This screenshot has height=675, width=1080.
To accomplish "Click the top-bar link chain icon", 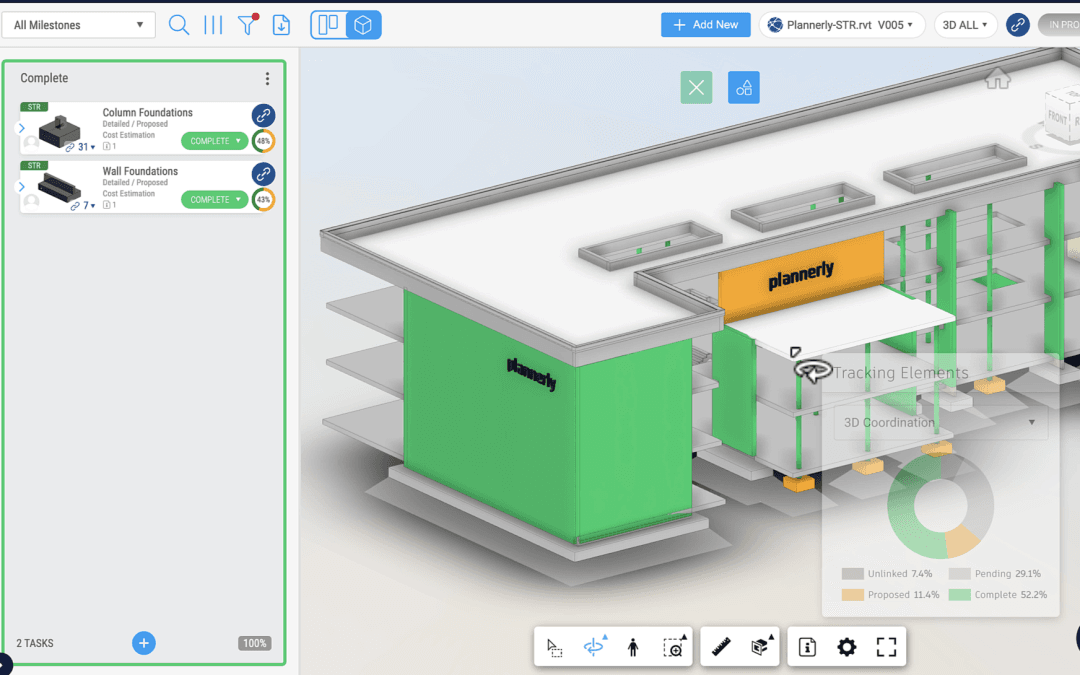I will [x=1017, y=25].
